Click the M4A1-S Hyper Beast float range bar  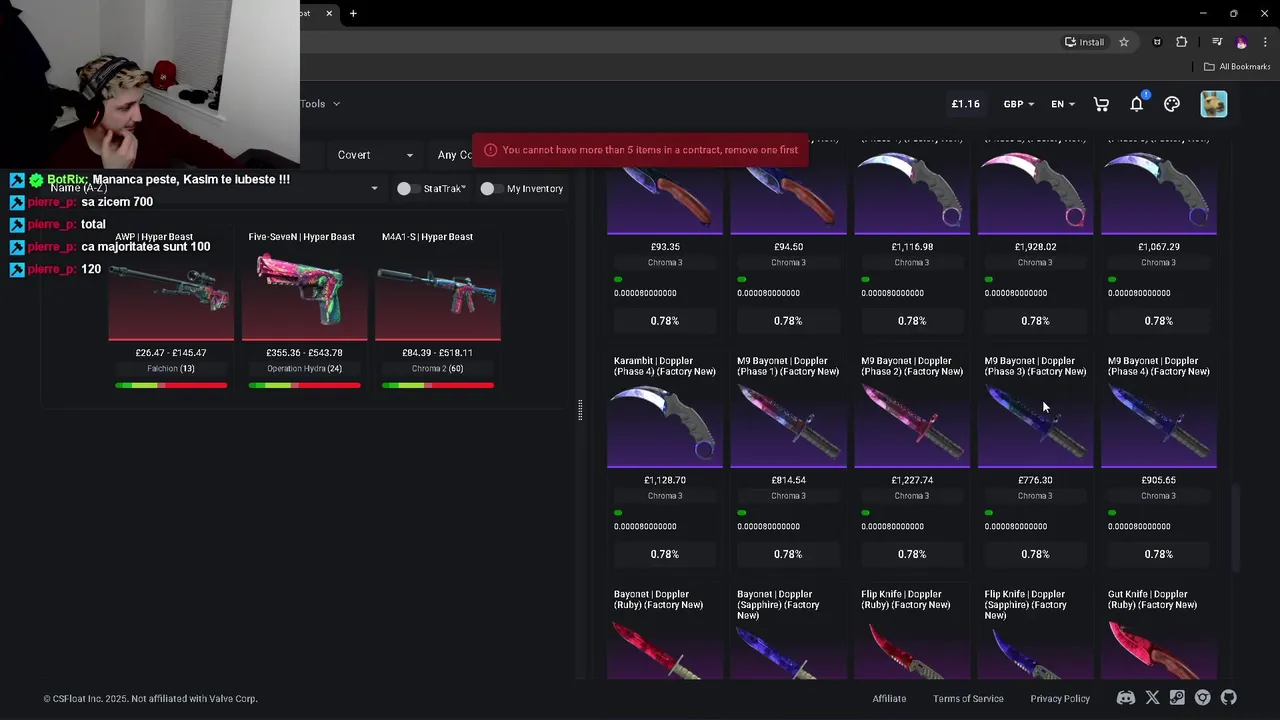pos(437,385)
